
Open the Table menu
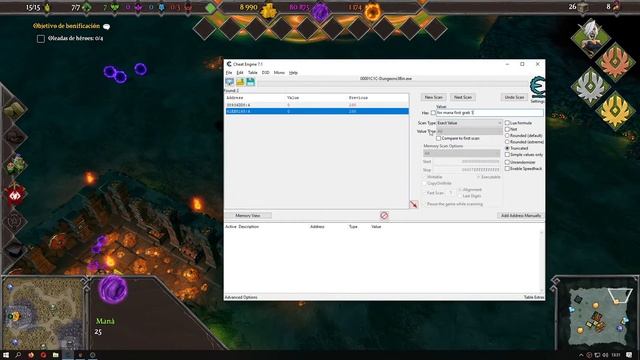[x=253, y=73]
